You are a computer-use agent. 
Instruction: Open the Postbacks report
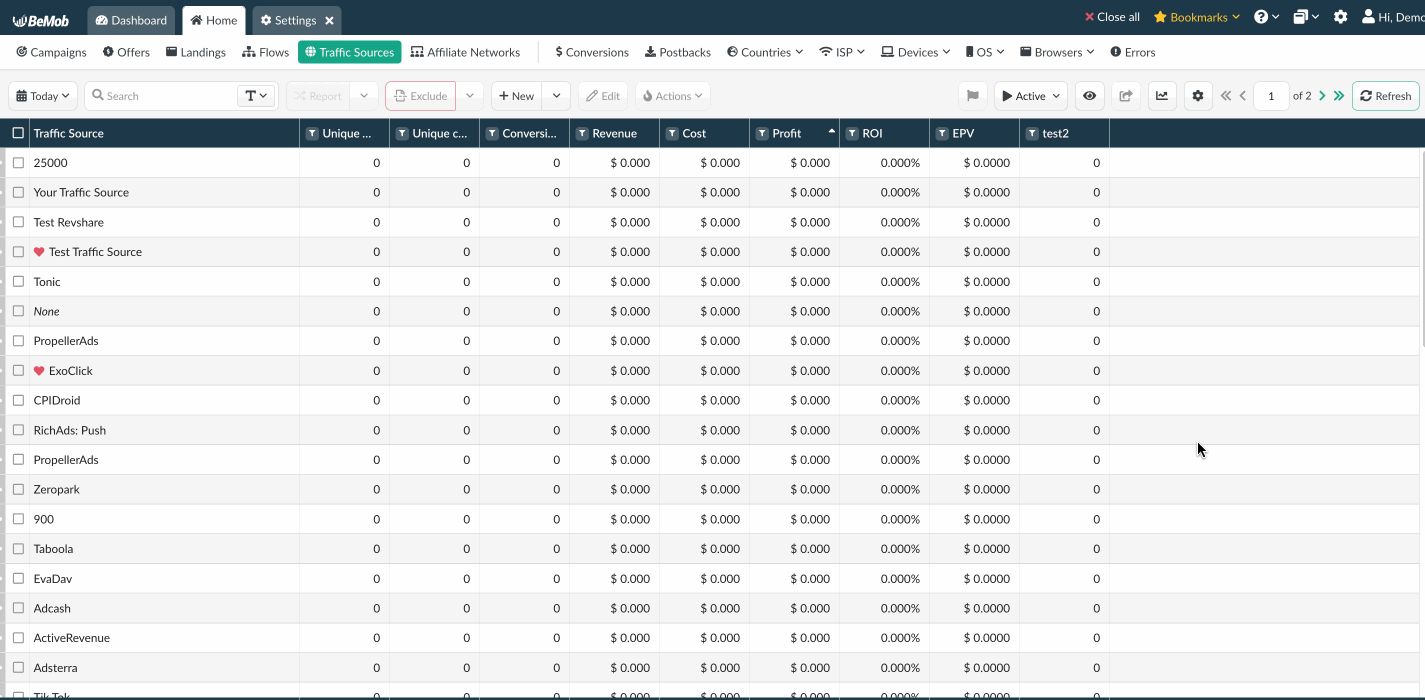tap(678, 52)
